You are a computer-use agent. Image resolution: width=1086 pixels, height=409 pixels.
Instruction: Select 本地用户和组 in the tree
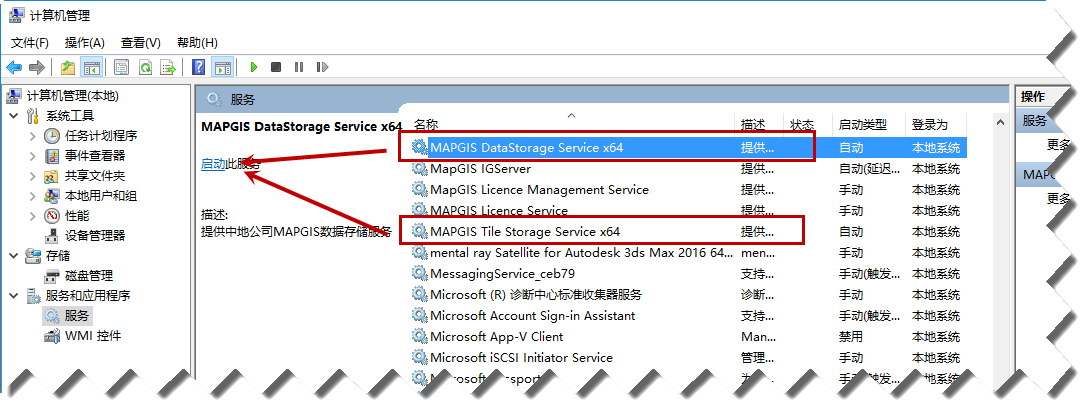pos(101,196)
